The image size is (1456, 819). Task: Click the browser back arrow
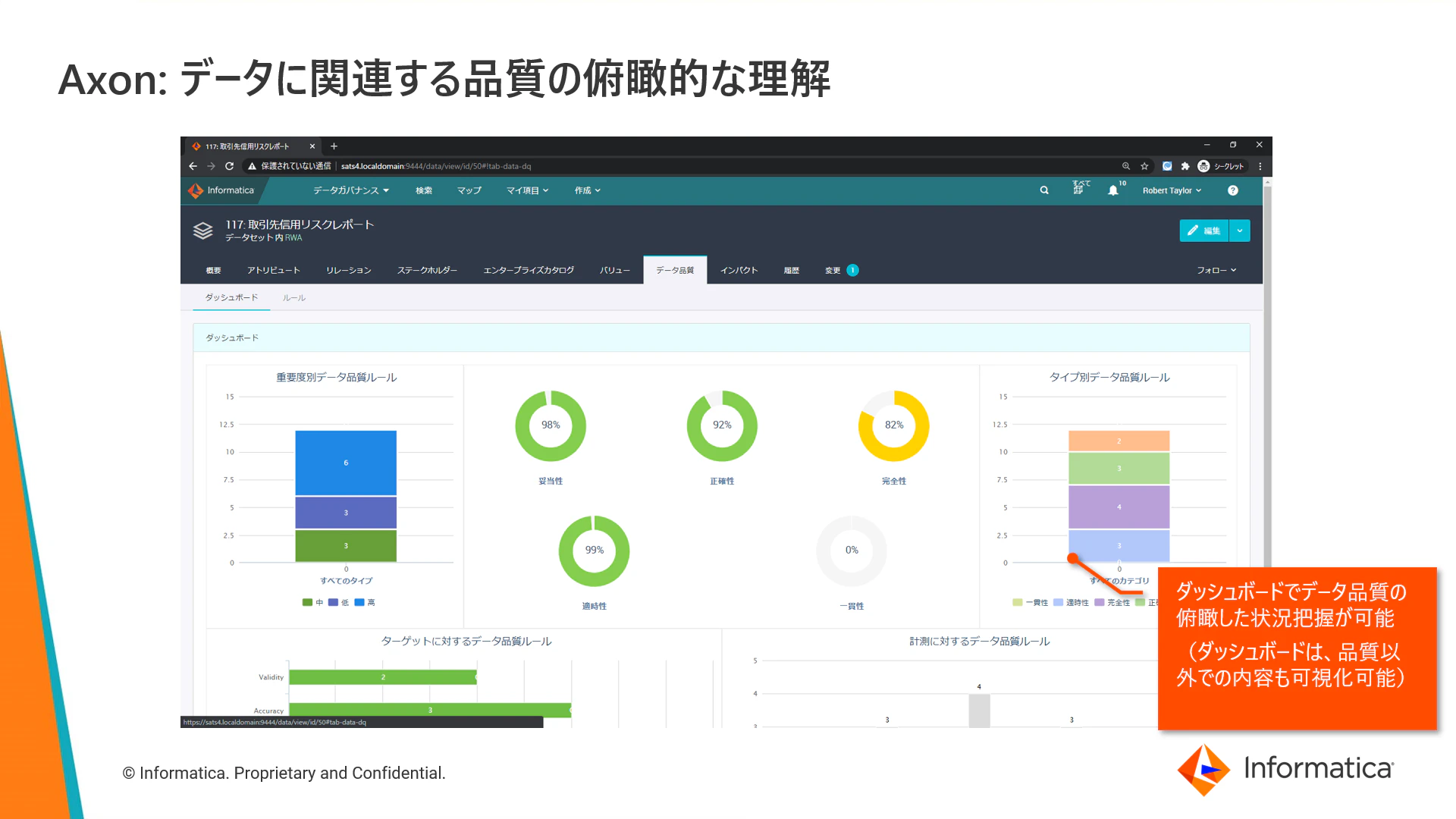193,166
